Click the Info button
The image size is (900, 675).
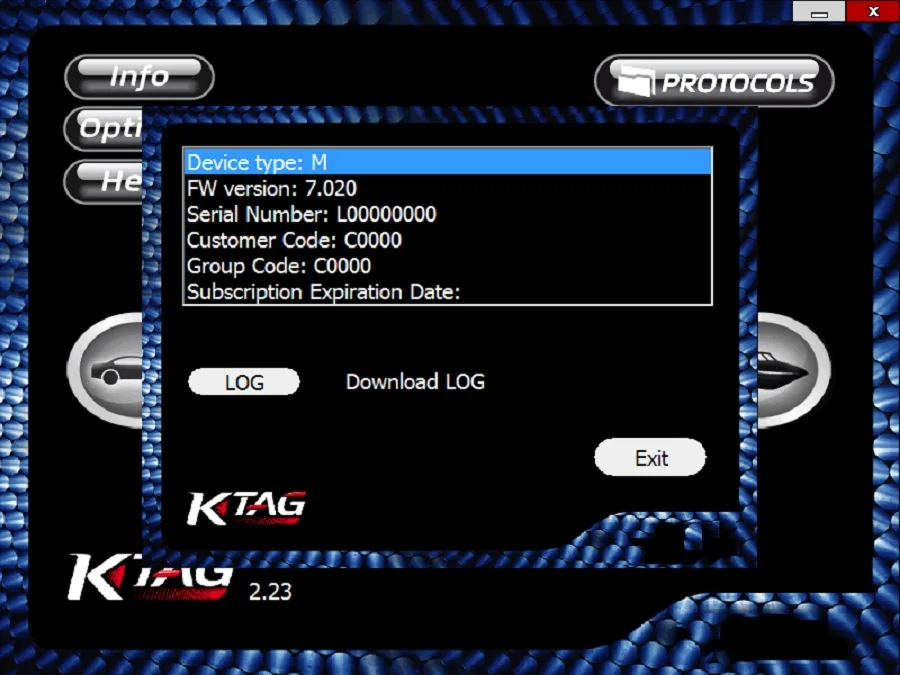point(139,77)
